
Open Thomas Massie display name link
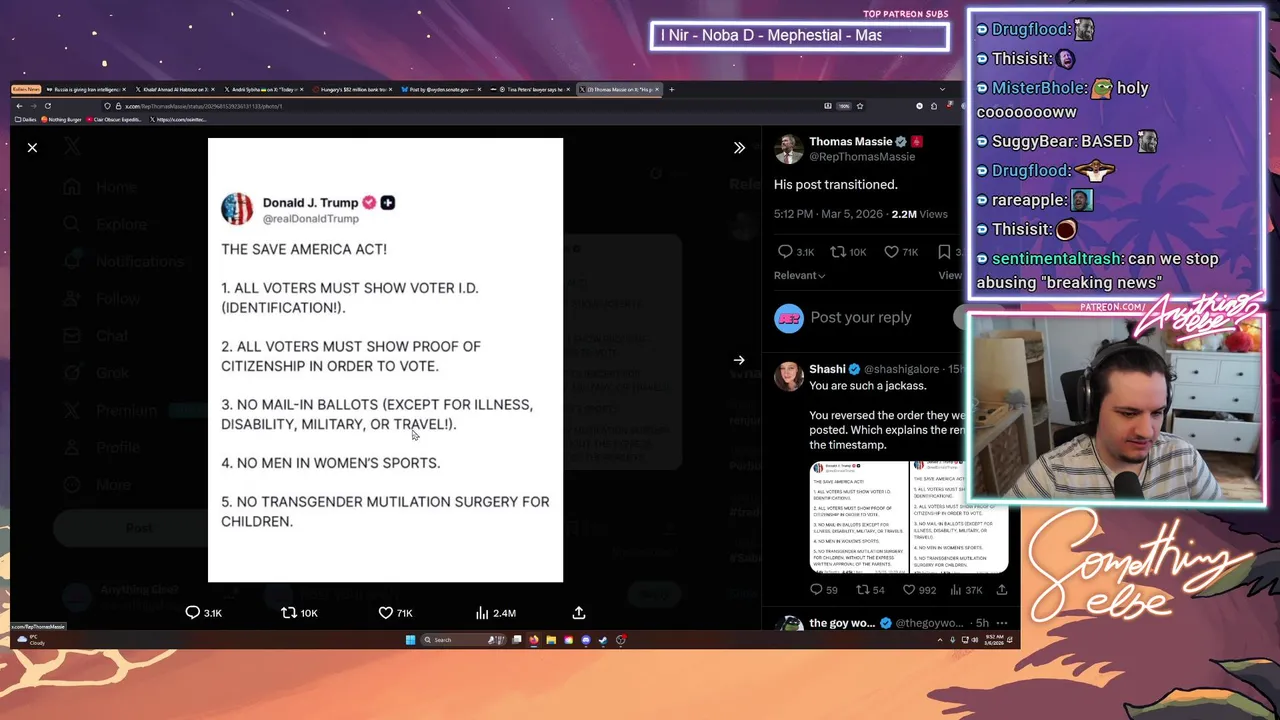pos(850,142)
